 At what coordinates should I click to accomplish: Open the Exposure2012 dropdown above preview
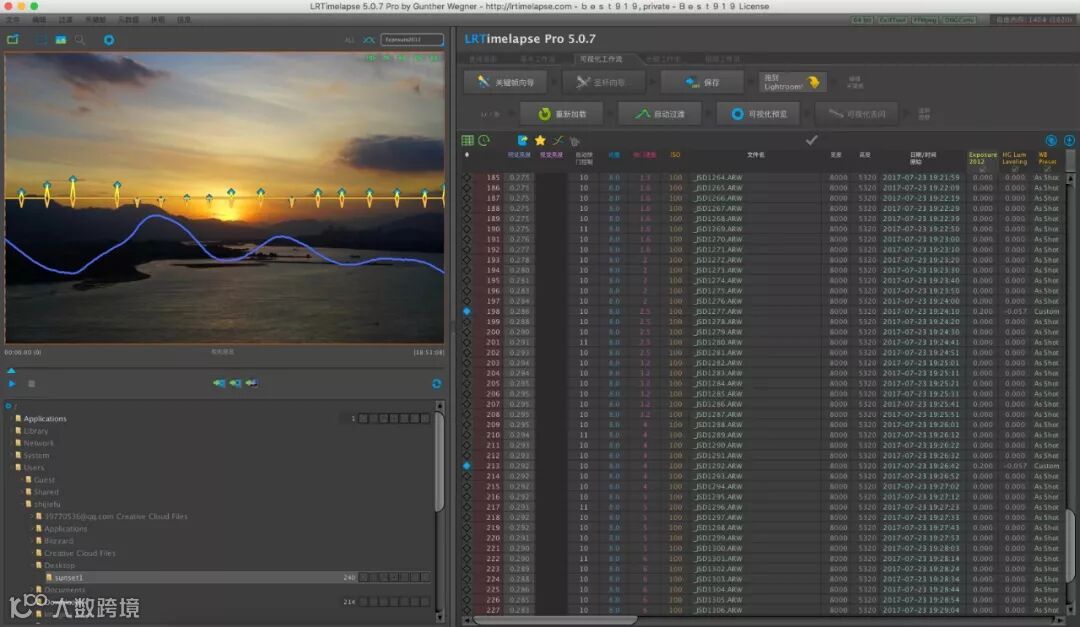(411, 40)
